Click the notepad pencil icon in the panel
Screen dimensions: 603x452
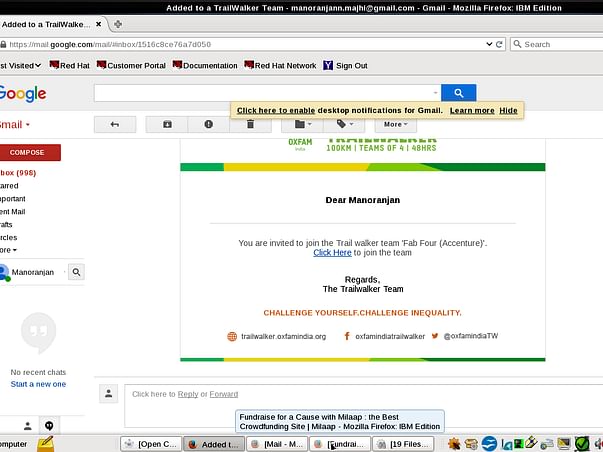(46, 444)
